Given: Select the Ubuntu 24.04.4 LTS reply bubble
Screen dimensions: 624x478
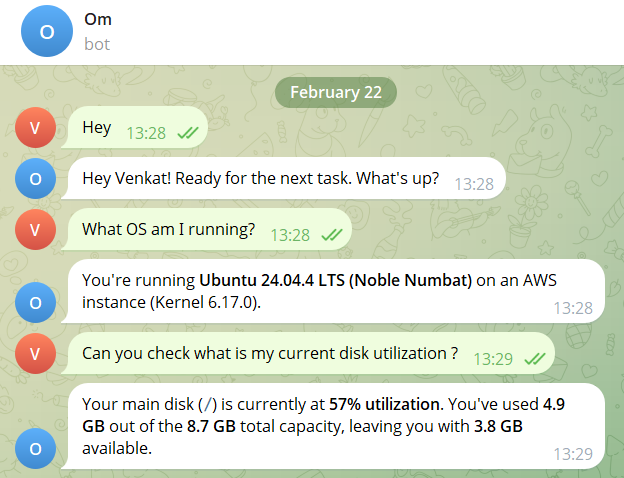Looking at the screenshot, I should click(330, 290).
